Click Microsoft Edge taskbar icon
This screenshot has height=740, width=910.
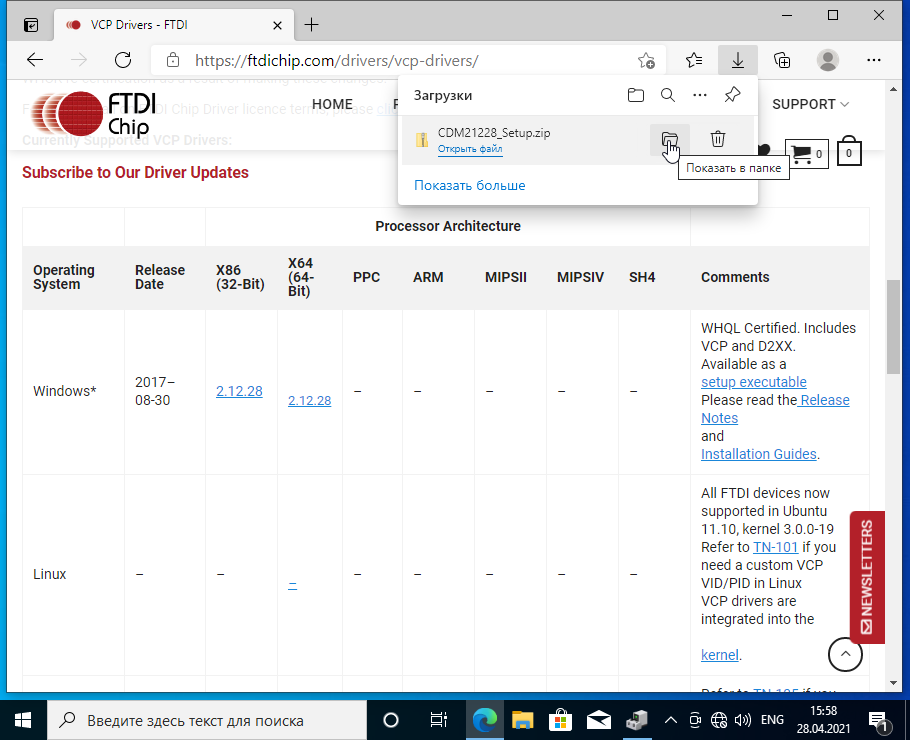(485, 720)
